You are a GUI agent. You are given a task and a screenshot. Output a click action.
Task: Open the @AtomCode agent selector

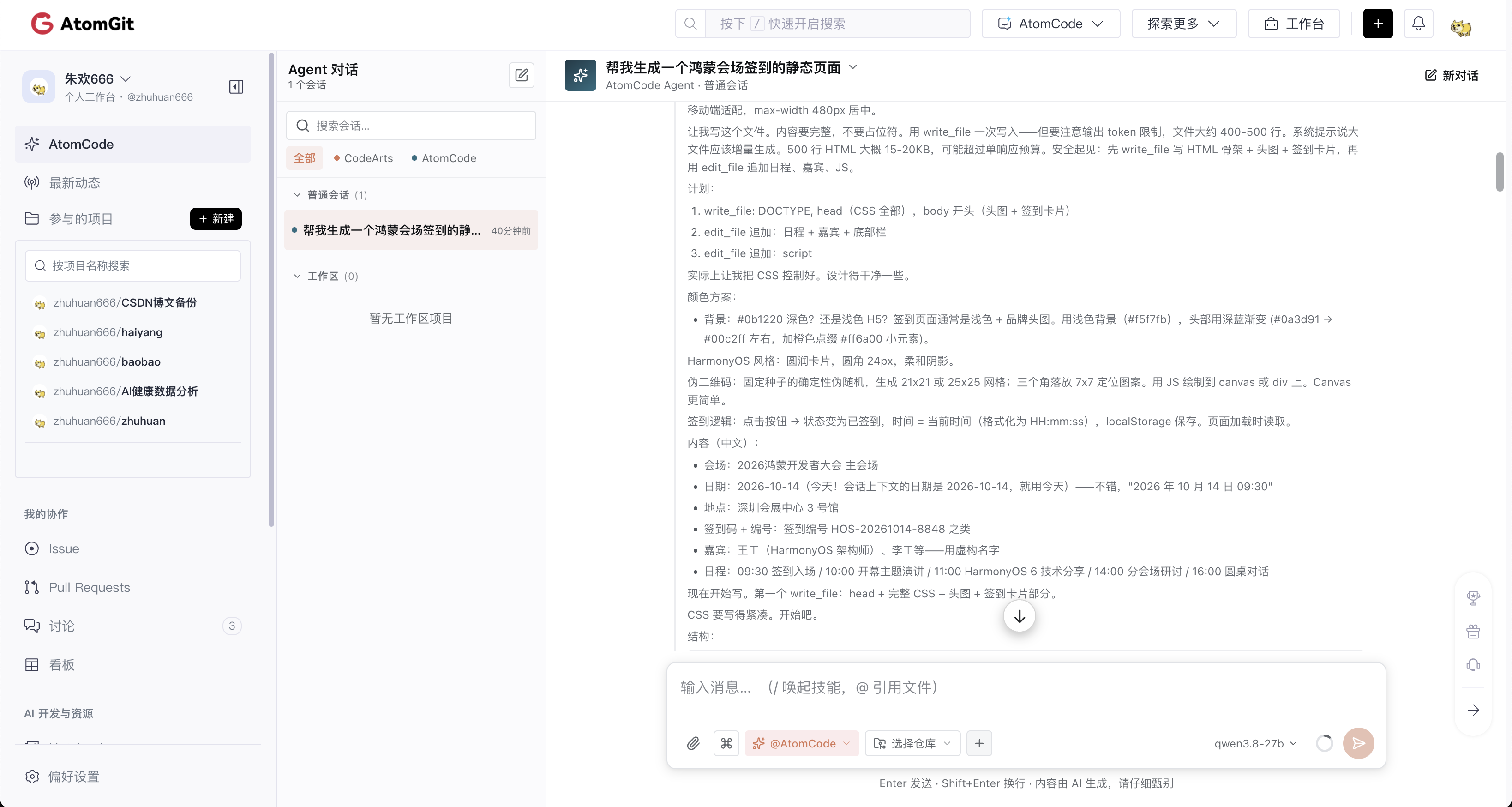coord(801,744)
